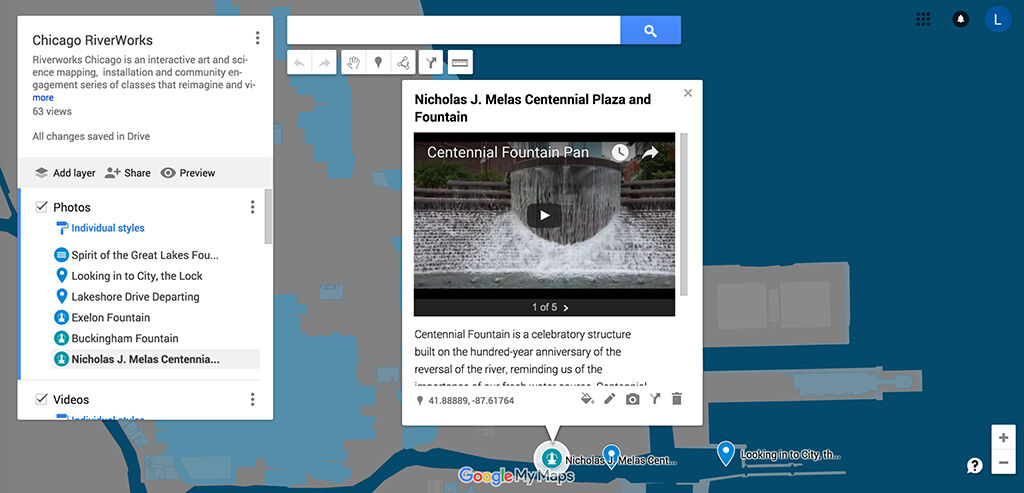This screenshot has height=493, width=1024.
Task: Click the Videos layer title
Action: point(71,400)
